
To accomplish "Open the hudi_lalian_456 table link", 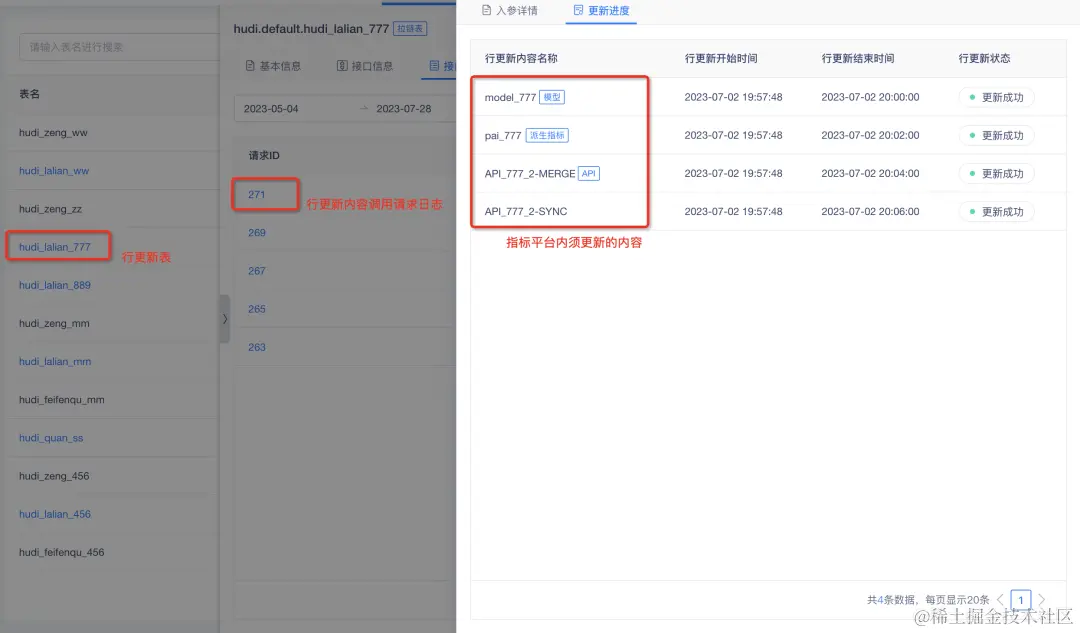I will tap(54, 514).
